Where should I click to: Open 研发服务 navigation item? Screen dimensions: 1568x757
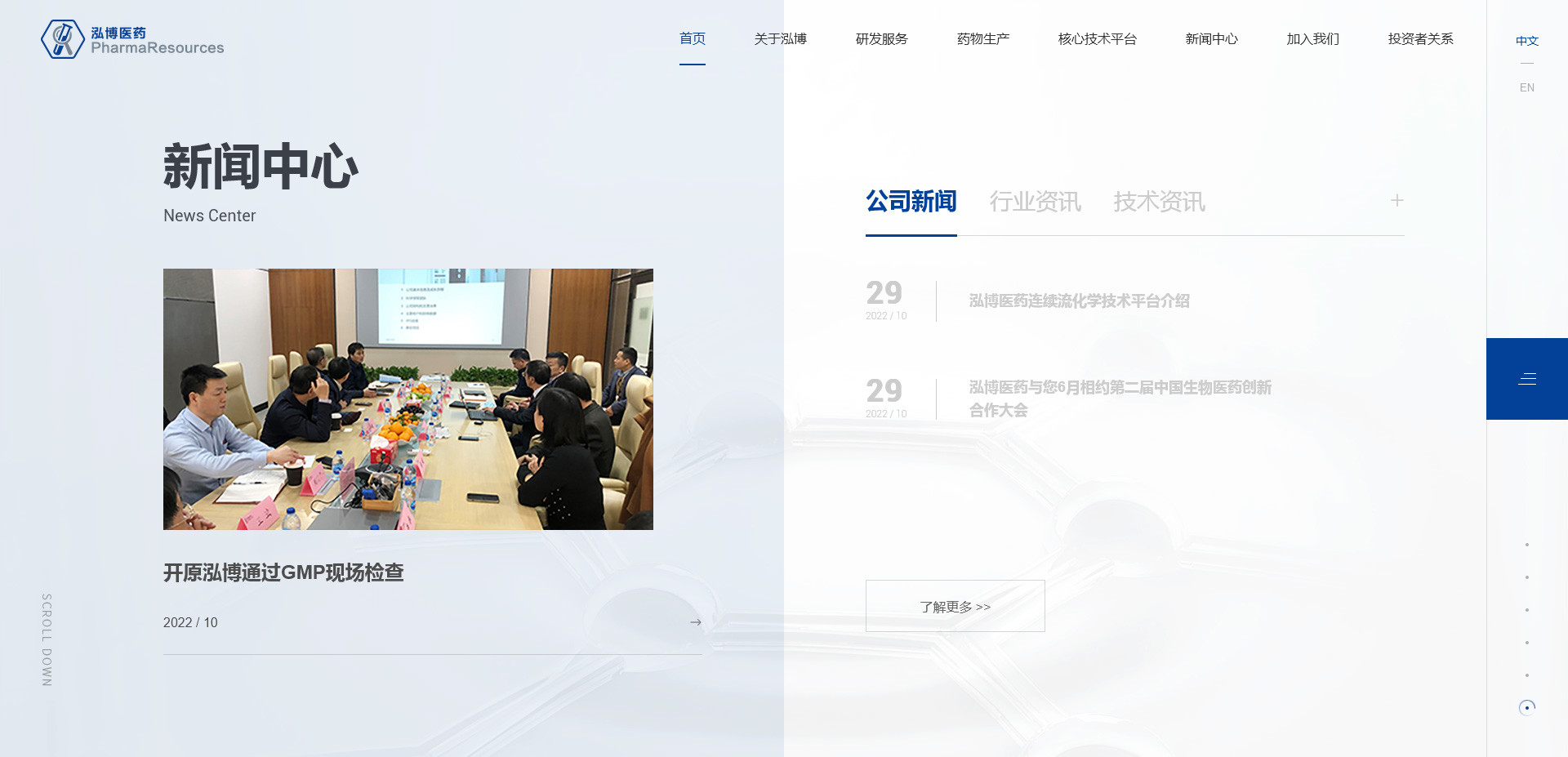pyautogui.click(x=881, y=39)
